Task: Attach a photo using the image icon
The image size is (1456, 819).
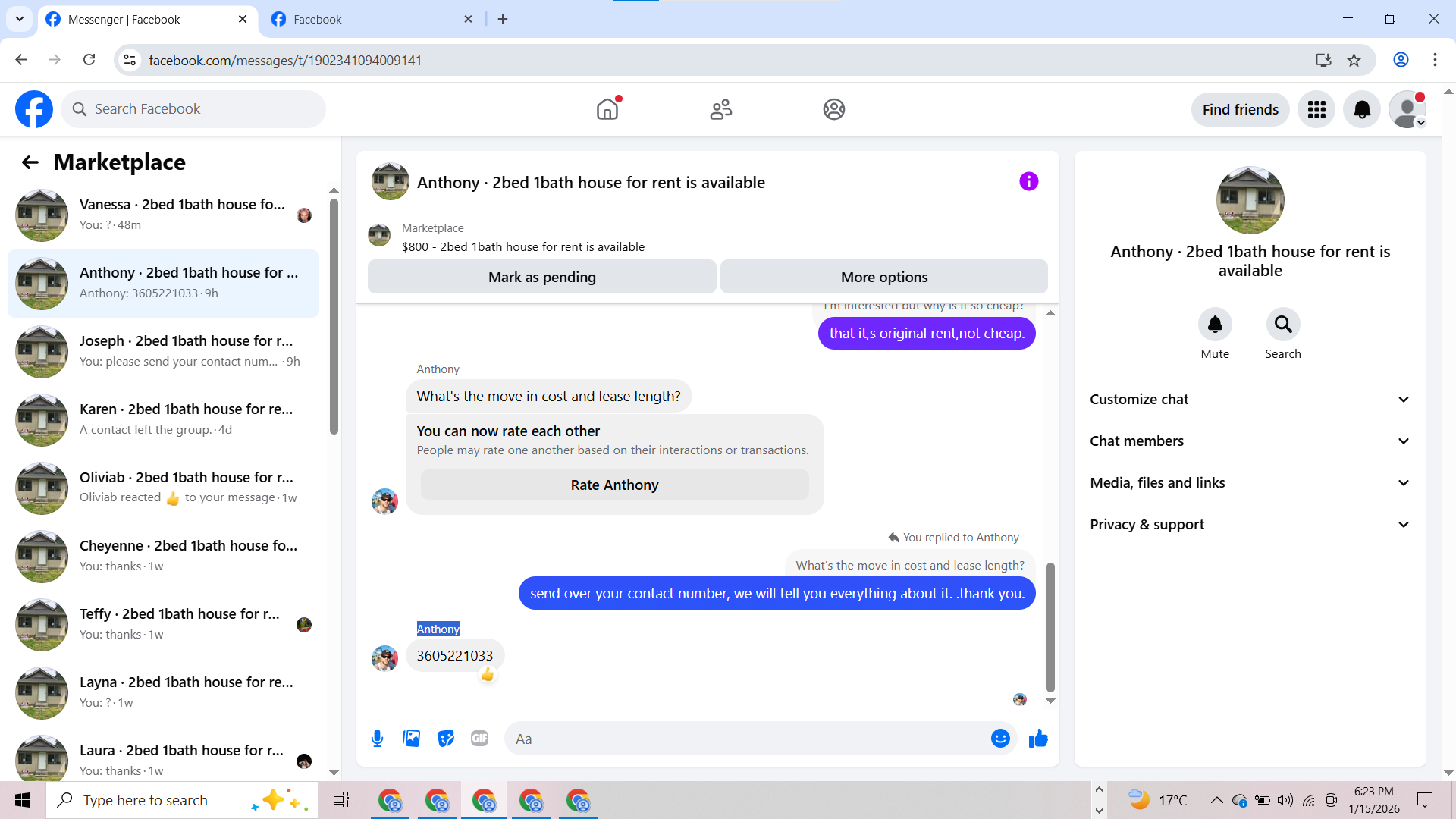Action: pos(411,739)
